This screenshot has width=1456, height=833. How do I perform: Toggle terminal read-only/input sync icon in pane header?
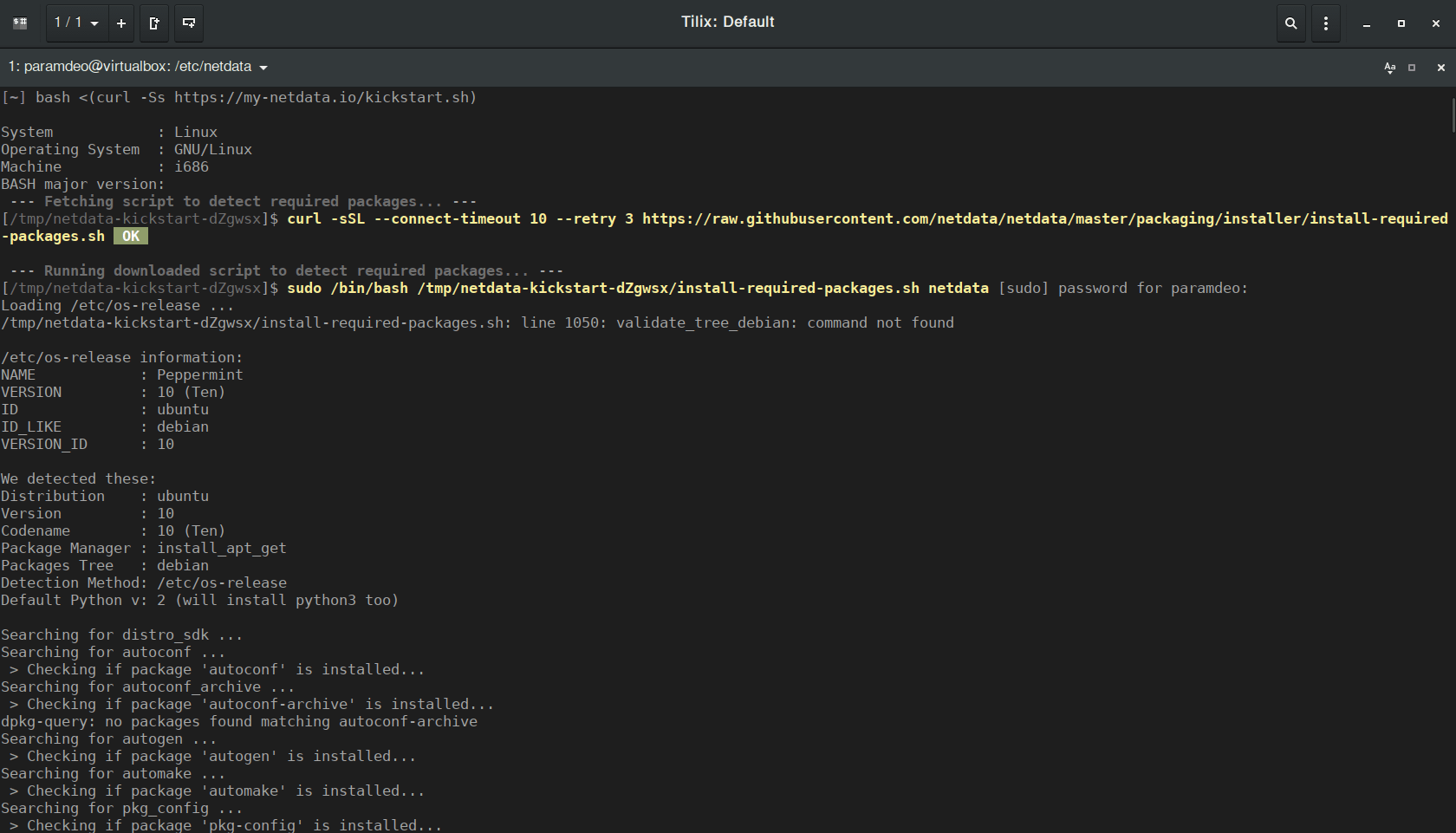[x=1389, y=68]
